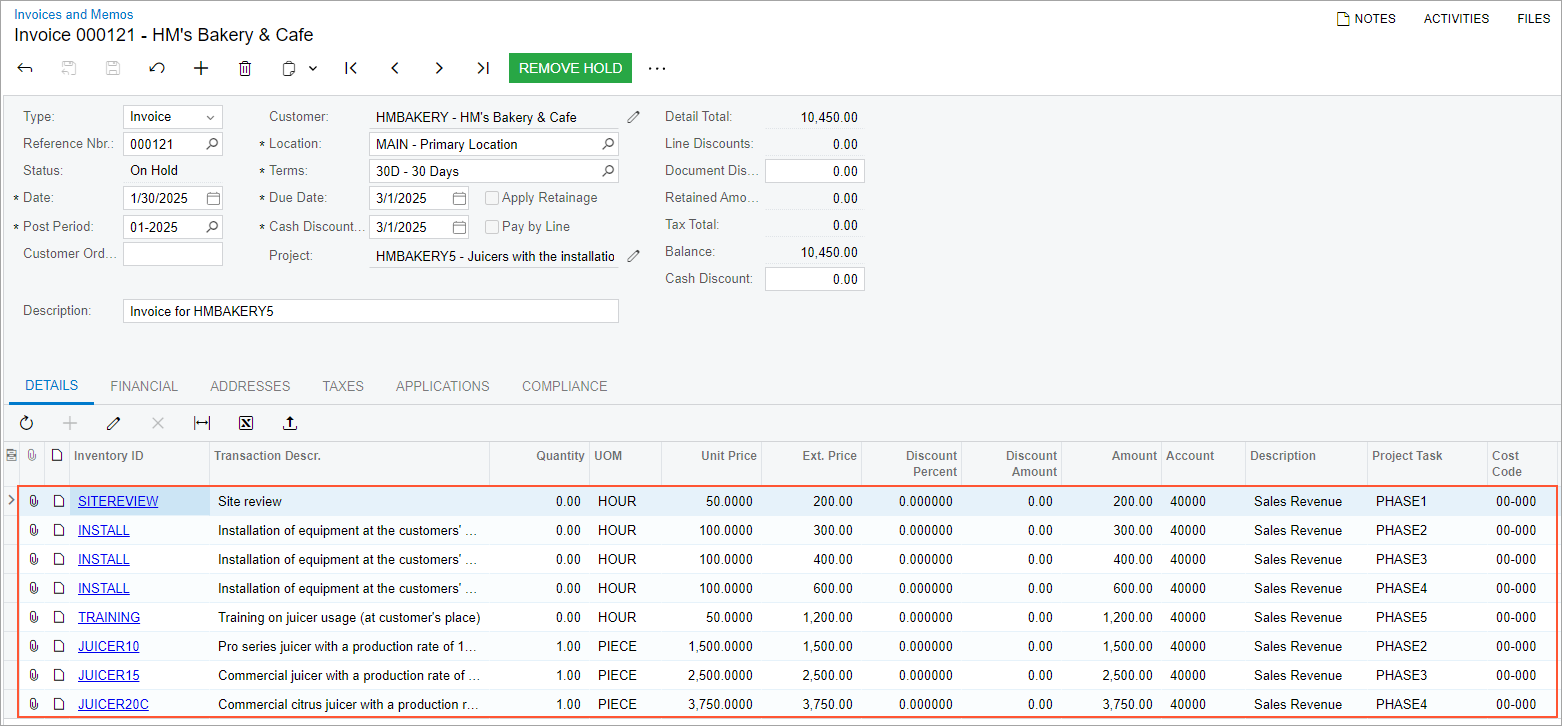Open the Date calendar picker
1562x726 pixels.
pos(213,198)
